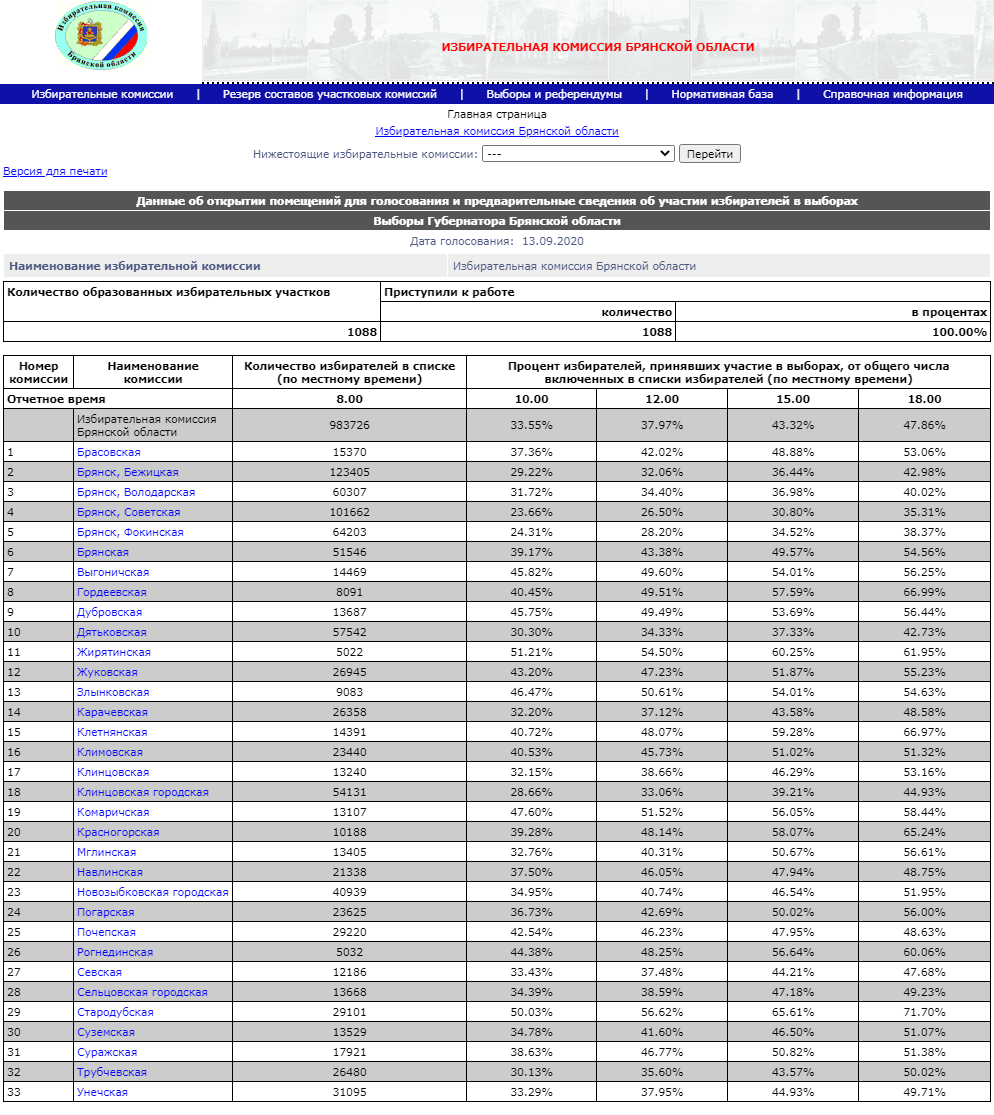This screenshot has height=1115, width=994.
Task: Click the 15.00 column header
Action: coord(793,399)
